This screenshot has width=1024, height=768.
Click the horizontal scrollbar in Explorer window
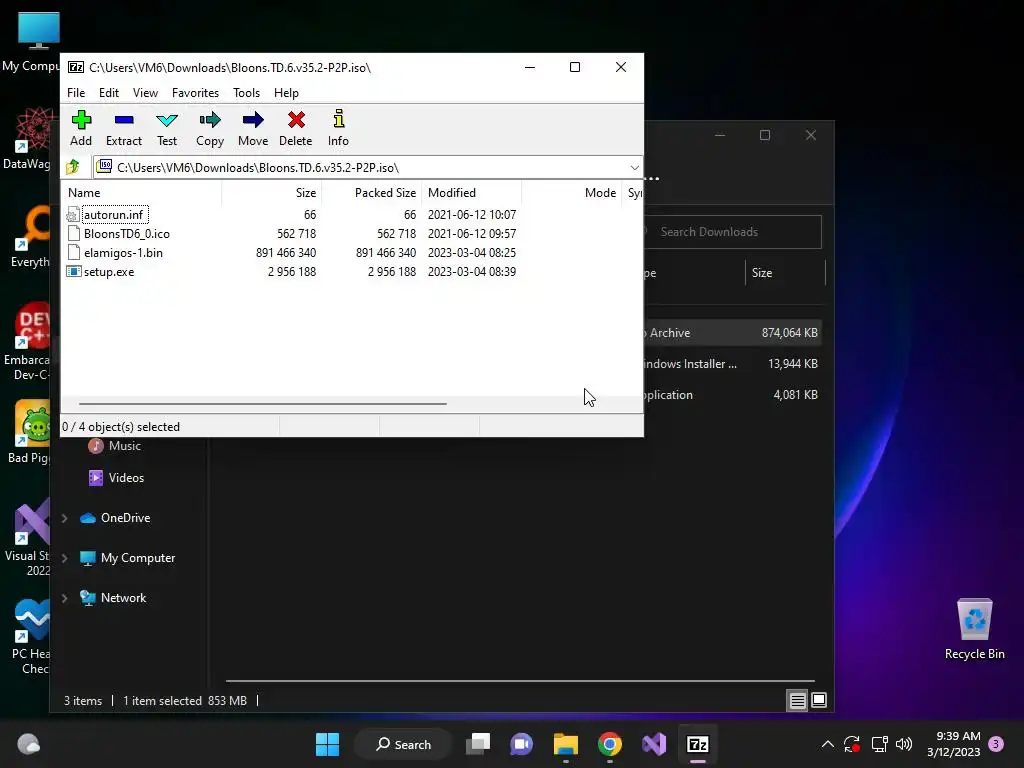click(520, 680)
